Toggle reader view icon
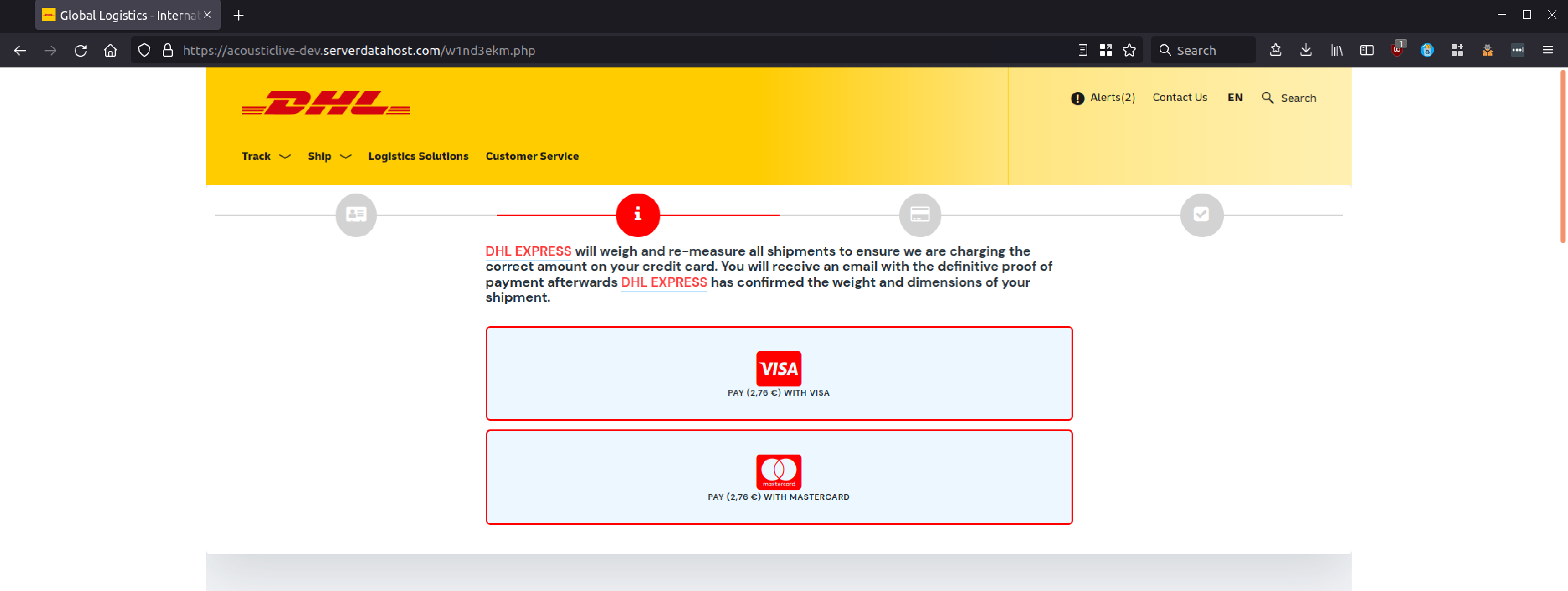 coord(1083,51)
